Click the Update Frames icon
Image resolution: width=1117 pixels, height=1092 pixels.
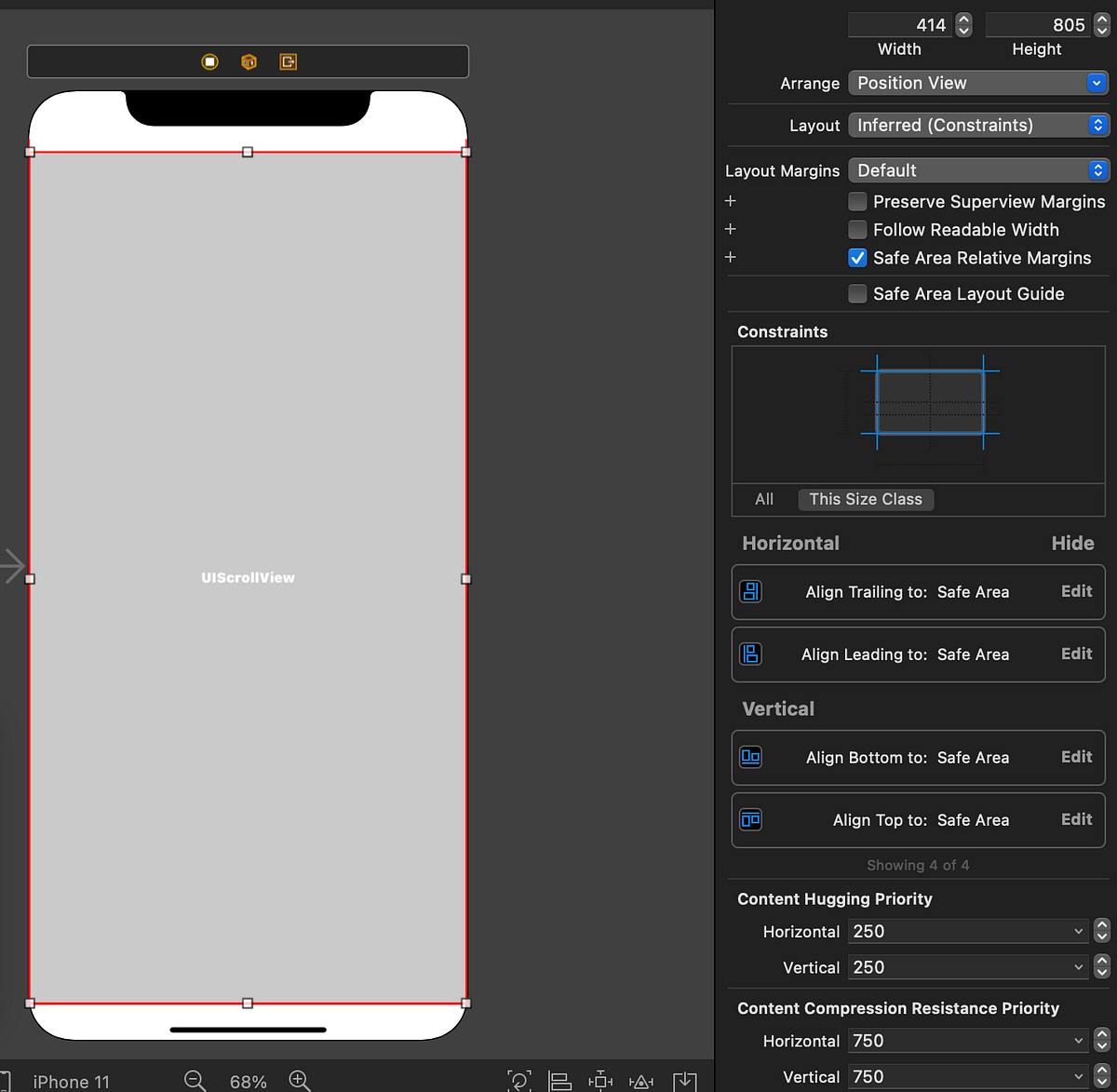pyautogui.click(x=519, y=1080)
